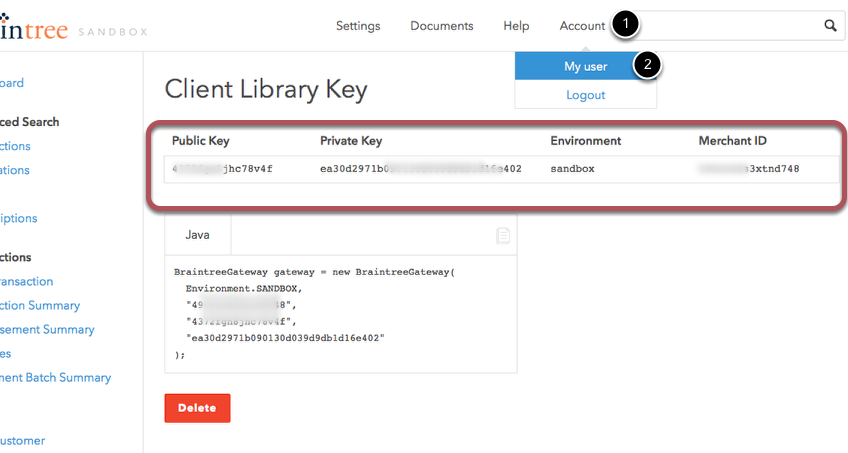Click the BraintreeGateway gateway code line
Image resolution: width=848 pixels, height=453 pixels.
point(315,272)
